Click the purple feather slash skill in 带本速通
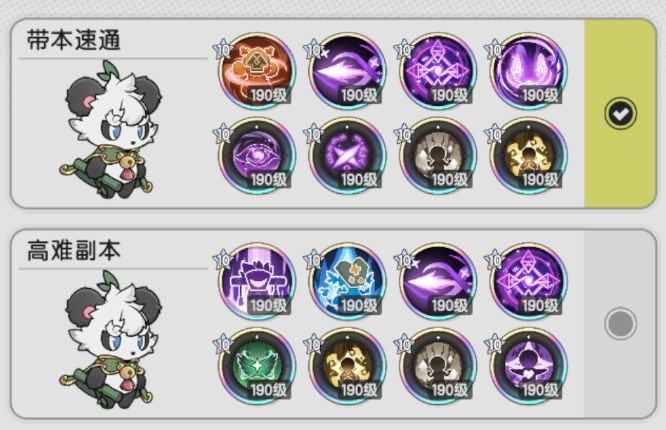The image size is (666, 430). click(x=347, y=71)
